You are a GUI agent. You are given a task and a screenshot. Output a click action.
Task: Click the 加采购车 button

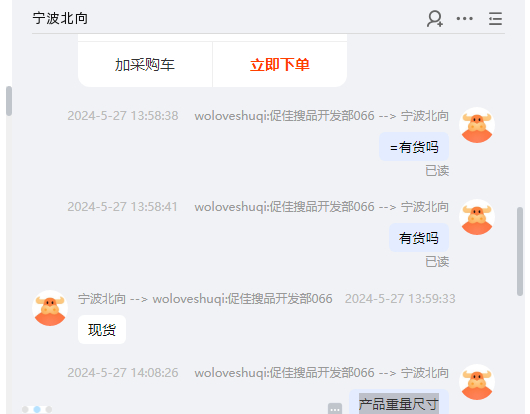(x=145, y=65)
